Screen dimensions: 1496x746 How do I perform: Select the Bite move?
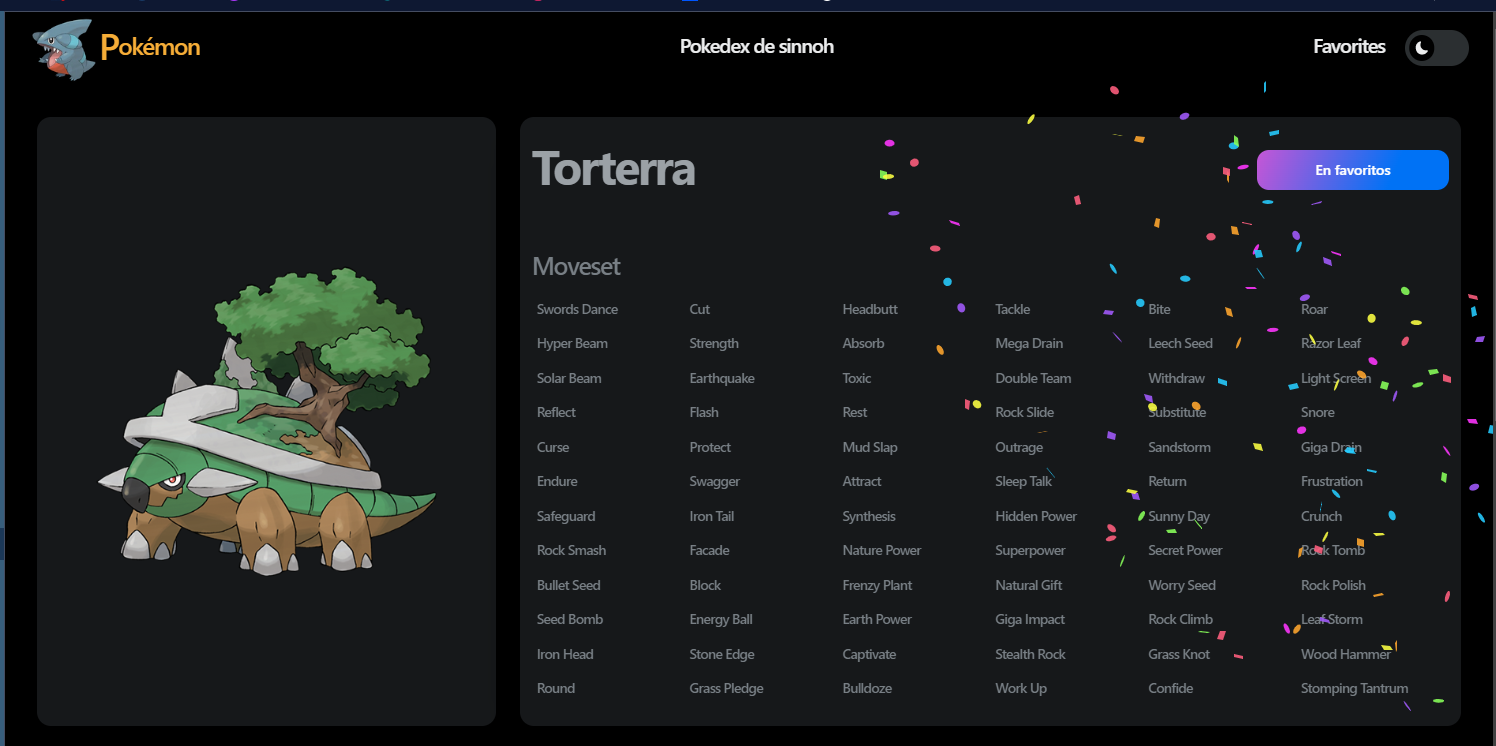[1159, 309]
